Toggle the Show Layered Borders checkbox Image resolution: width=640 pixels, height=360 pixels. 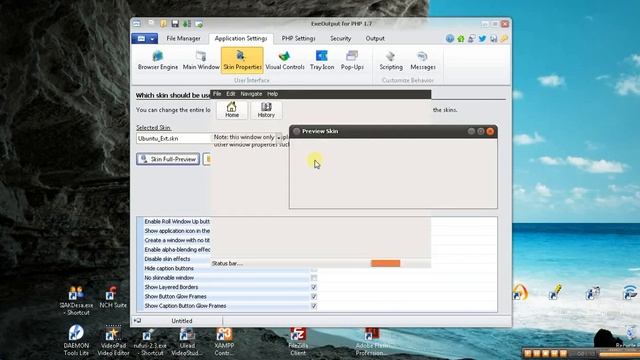click(x=313, y=287)
